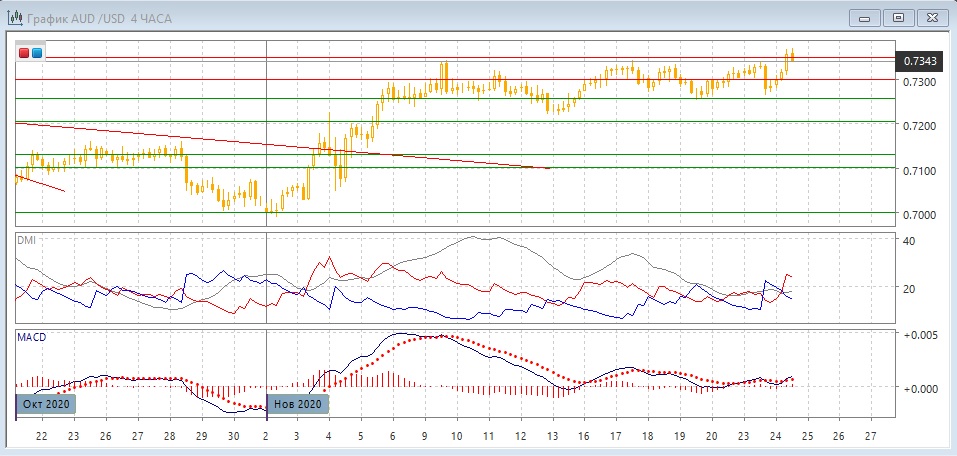Click the 0.7000 price axis label

tap(920, 216)
